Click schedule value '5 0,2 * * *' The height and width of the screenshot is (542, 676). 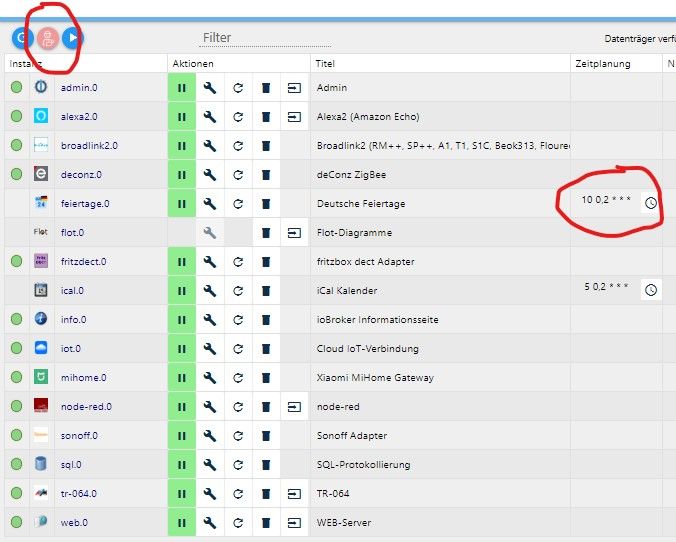click(x=606, y=287)
